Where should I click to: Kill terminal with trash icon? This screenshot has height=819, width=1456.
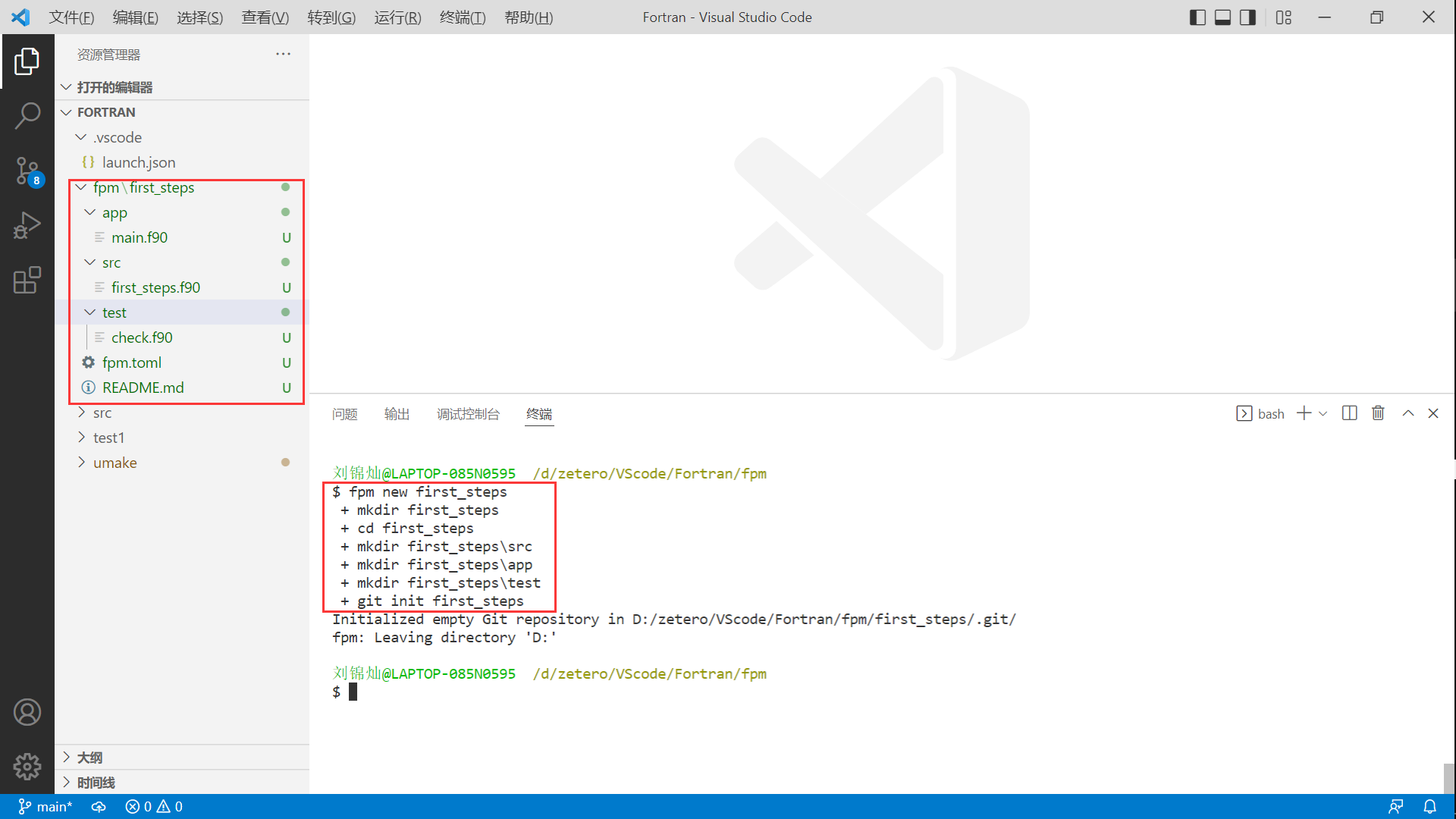tap(1378, 413)
